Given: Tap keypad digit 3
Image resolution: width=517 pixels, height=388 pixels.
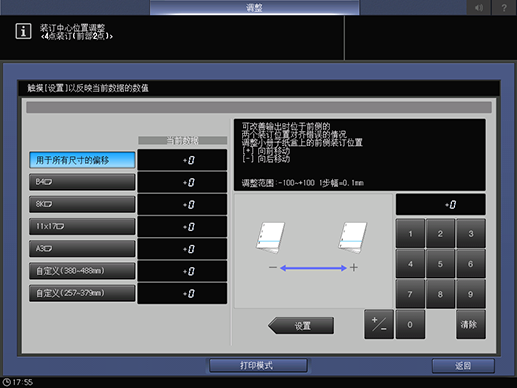Looking at the screenshot, I should point(471,234).
